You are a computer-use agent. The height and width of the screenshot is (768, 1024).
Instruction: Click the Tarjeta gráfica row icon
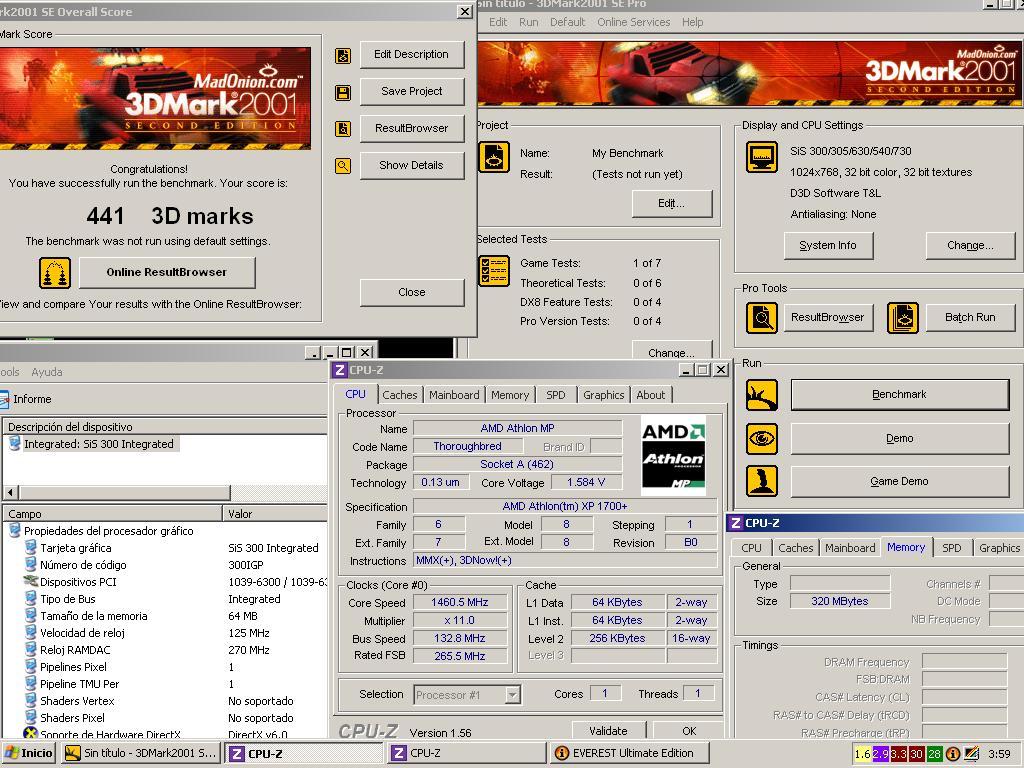tap(30, 547)
